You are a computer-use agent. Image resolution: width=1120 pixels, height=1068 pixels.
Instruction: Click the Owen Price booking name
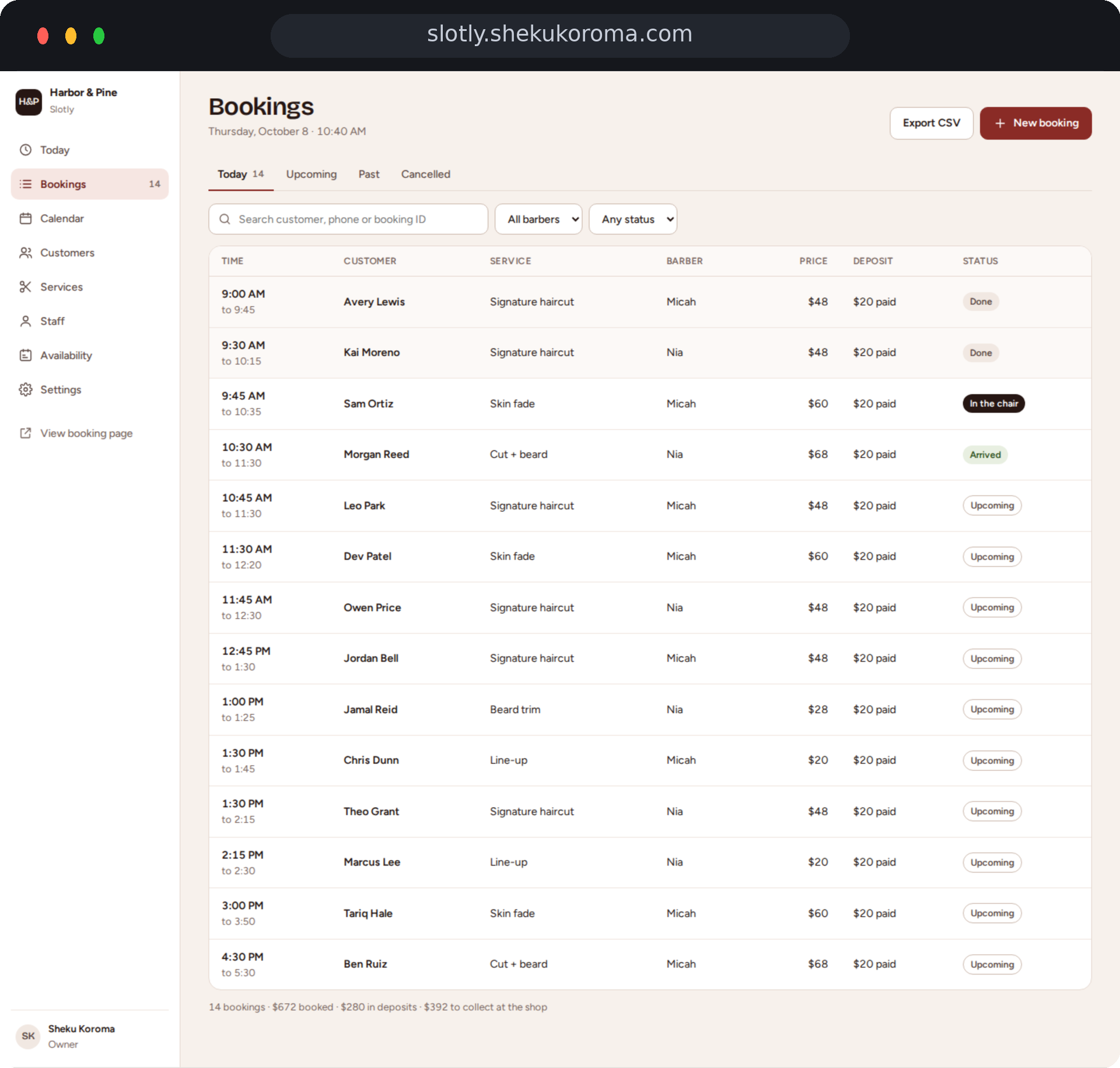tap(372, 608)
